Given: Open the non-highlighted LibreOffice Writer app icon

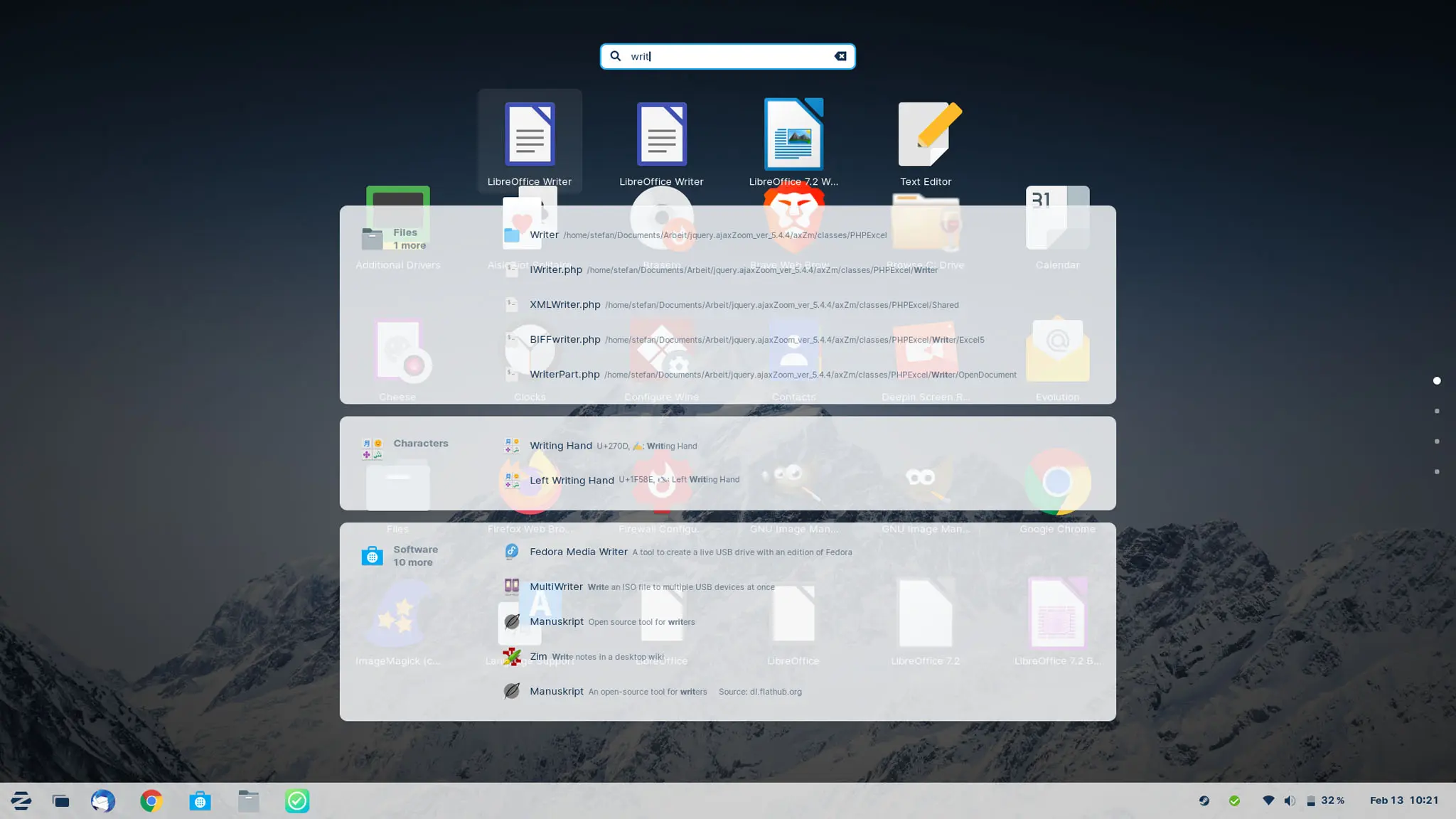Looking at the screenshot, I should 661,141.
